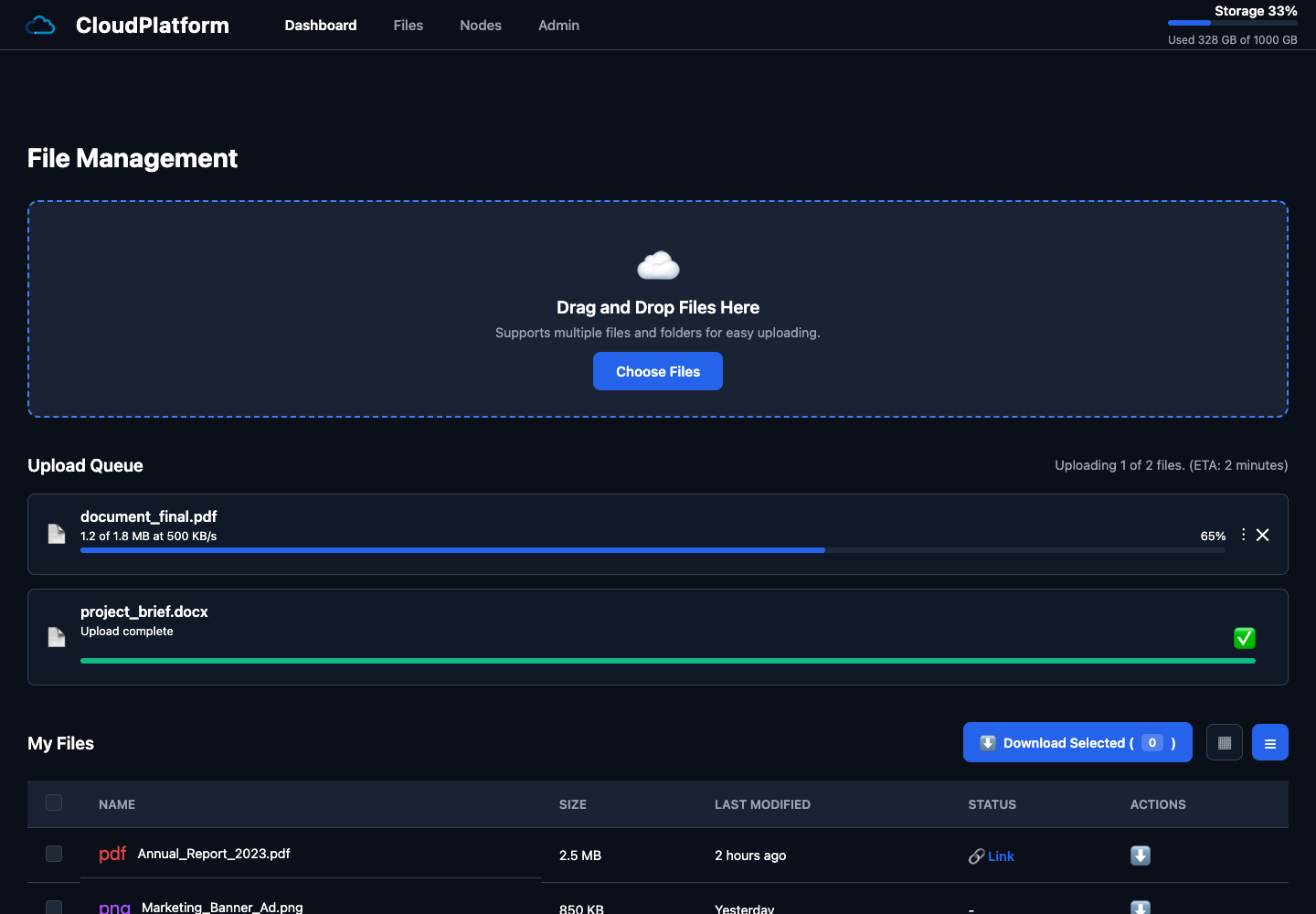The image size is (1316, 914).
Task: Click the Storage 33% usage bar
Action: click(x=1233, y=23)
